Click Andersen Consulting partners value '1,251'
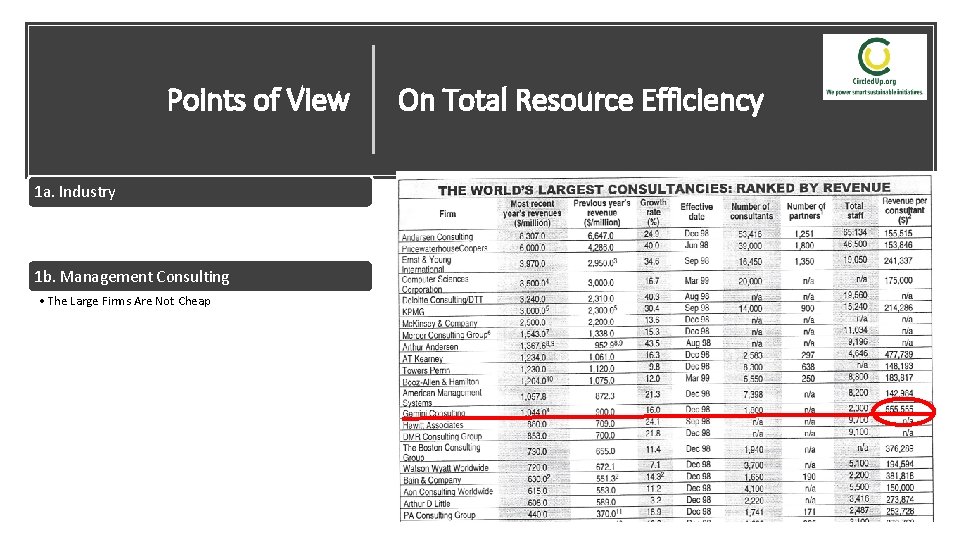Image resolution: width=960 pixels, height=540 pixels. click(x=804, y=234)
